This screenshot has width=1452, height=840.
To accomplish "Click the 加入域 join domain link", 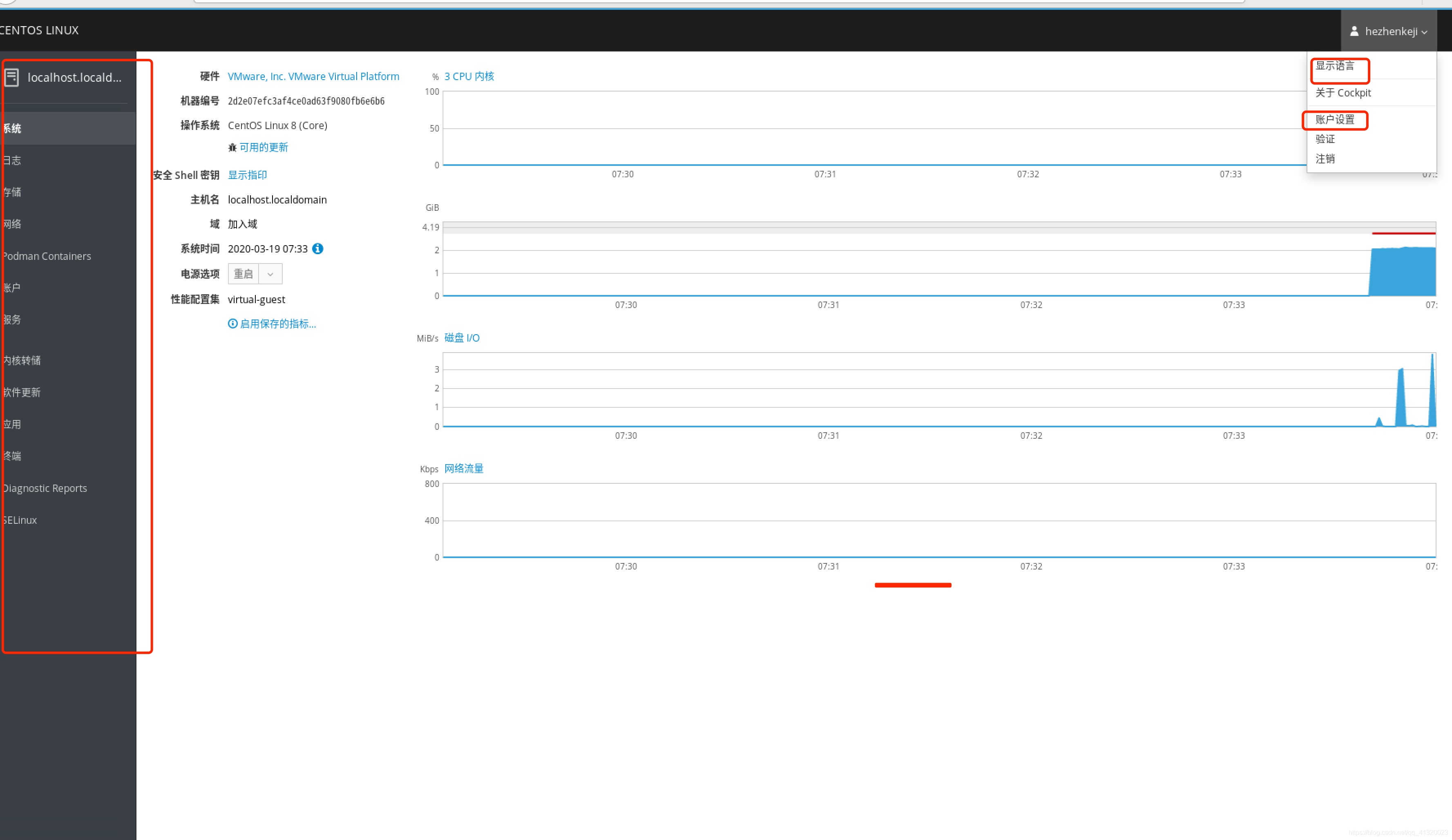I will [242, 224].
